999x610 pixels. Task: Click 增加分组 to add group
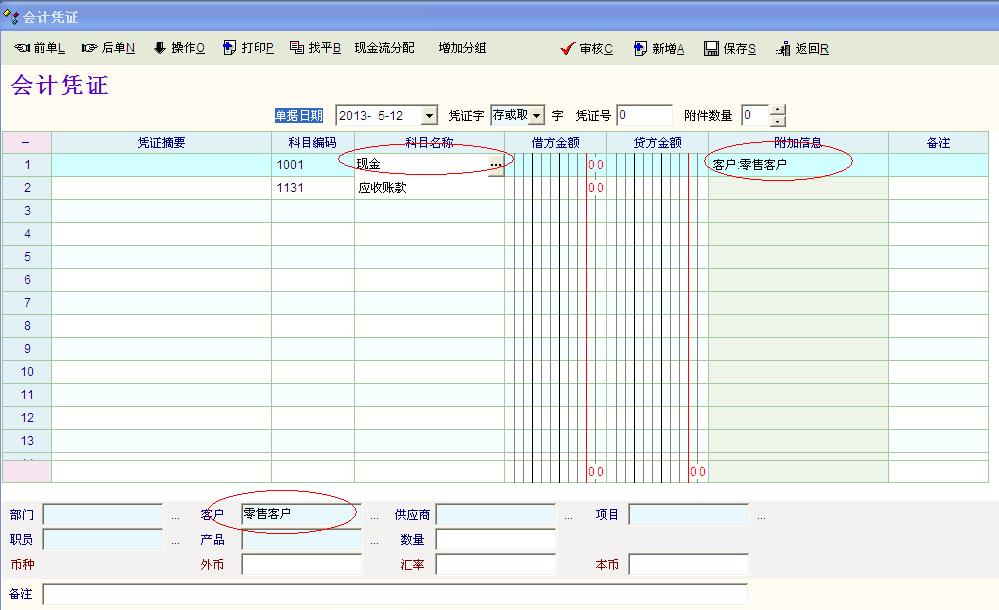coord(462,48)
